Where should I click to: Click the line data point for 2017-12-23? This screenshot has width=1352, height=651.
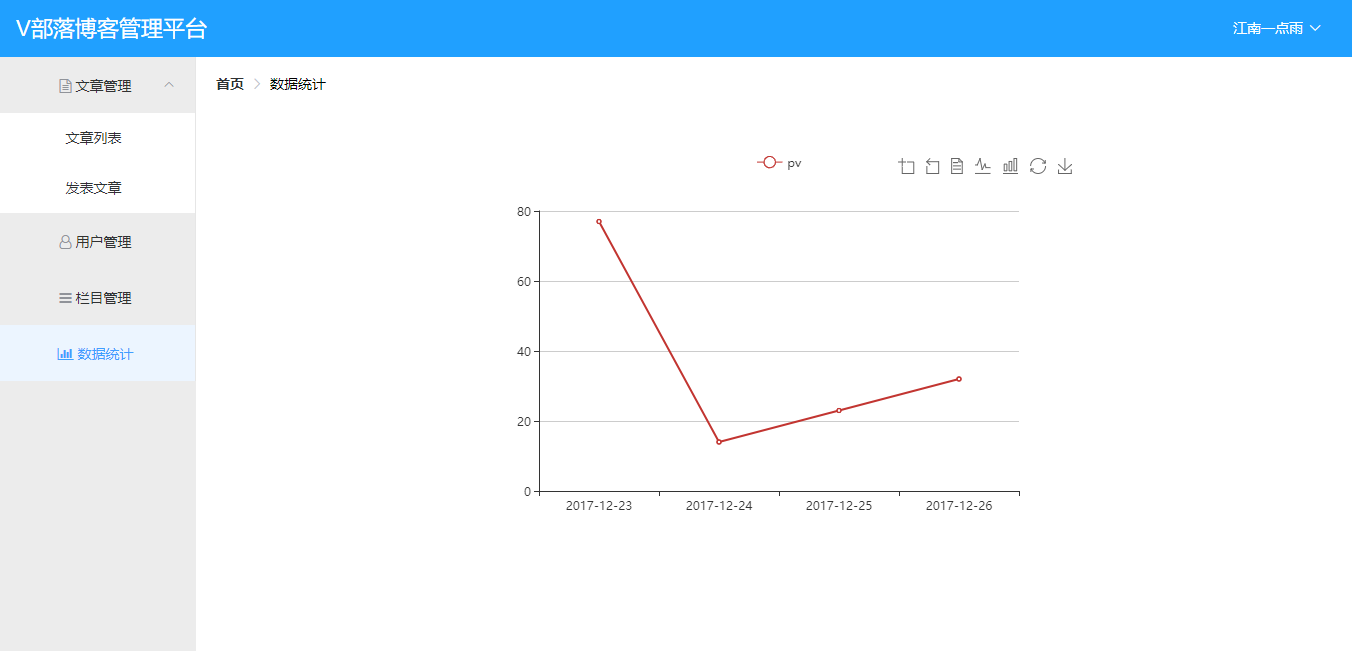tap(599, 222)
